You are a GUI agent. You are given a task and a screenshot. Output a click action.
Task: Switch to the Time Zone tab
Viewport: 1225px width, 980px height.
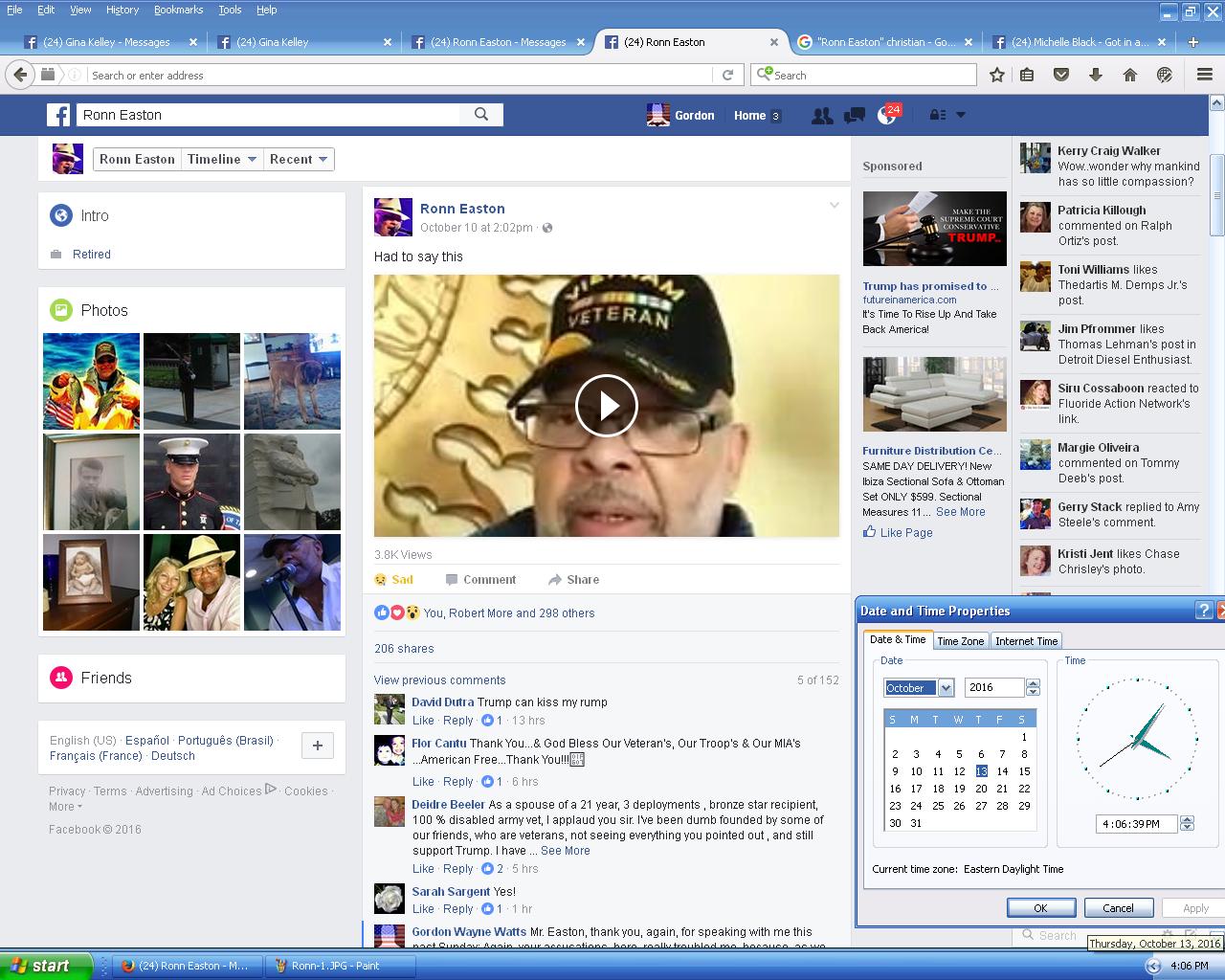click(960, 641)
